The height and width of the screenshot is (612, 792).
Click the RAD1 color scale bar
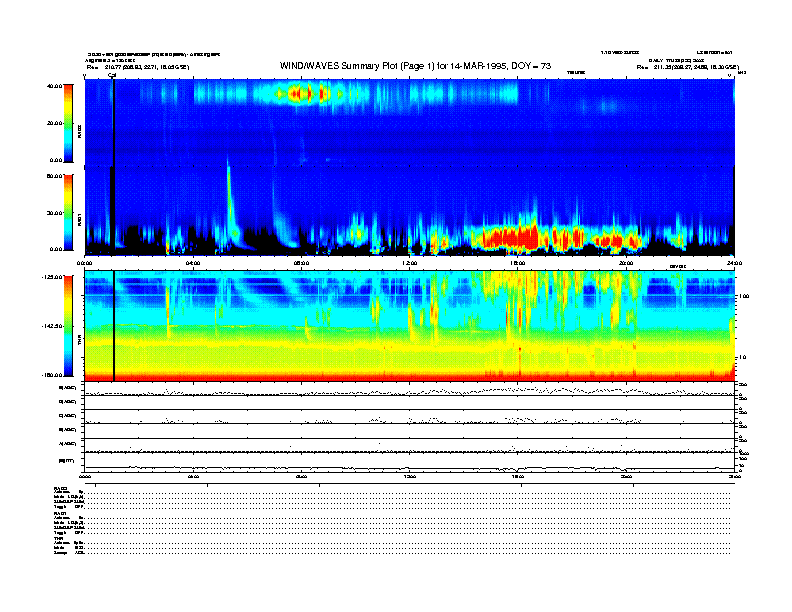pos(68,213)
